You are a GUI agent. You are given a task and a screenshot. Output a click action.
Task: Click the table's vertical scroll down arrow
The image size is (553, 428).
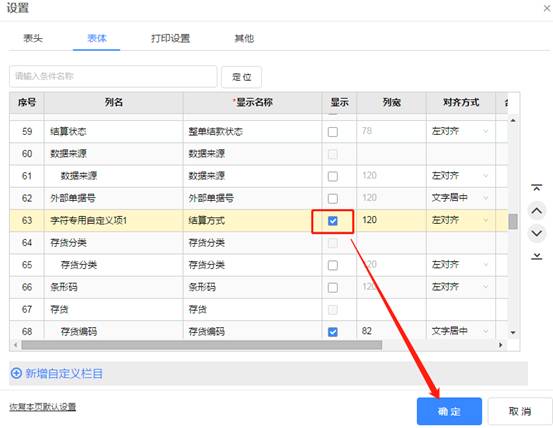(x=513, y=332)
